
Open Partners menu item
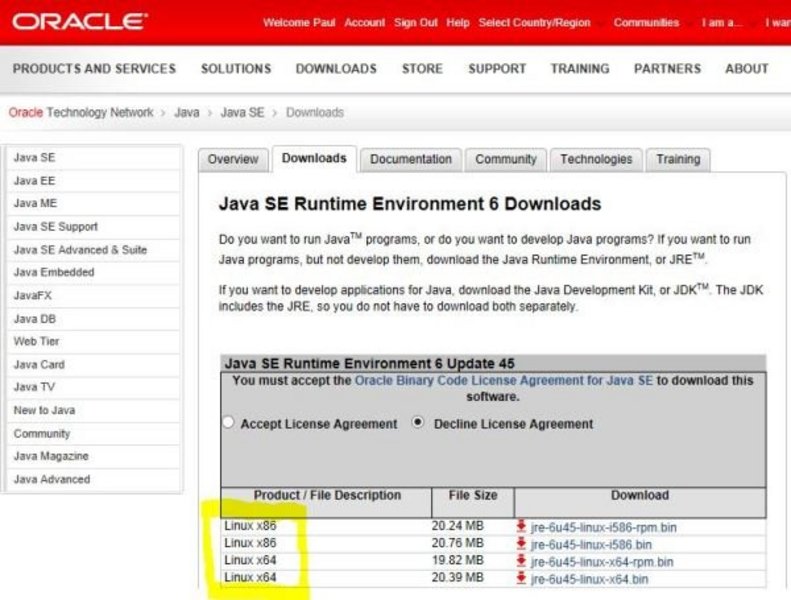point(667,69)
